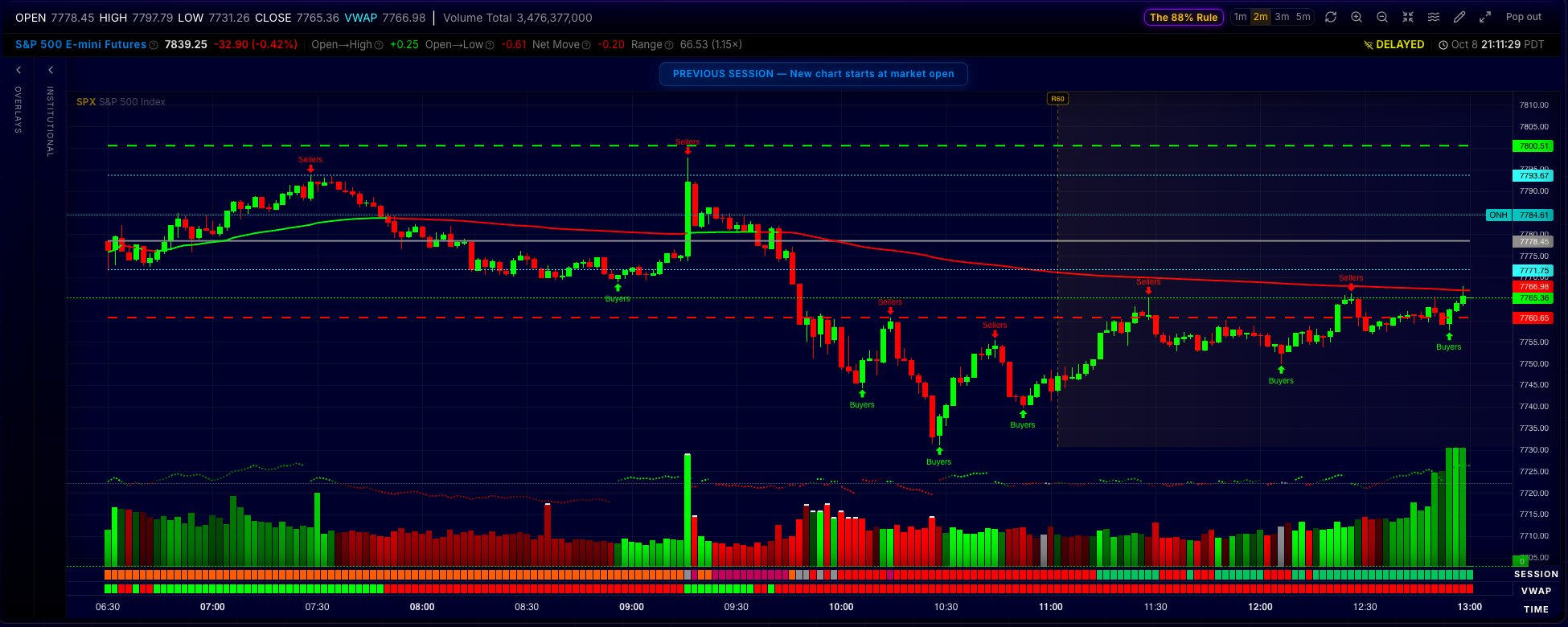Click the inward-arrows fit chart icon

pos(1408,17)
